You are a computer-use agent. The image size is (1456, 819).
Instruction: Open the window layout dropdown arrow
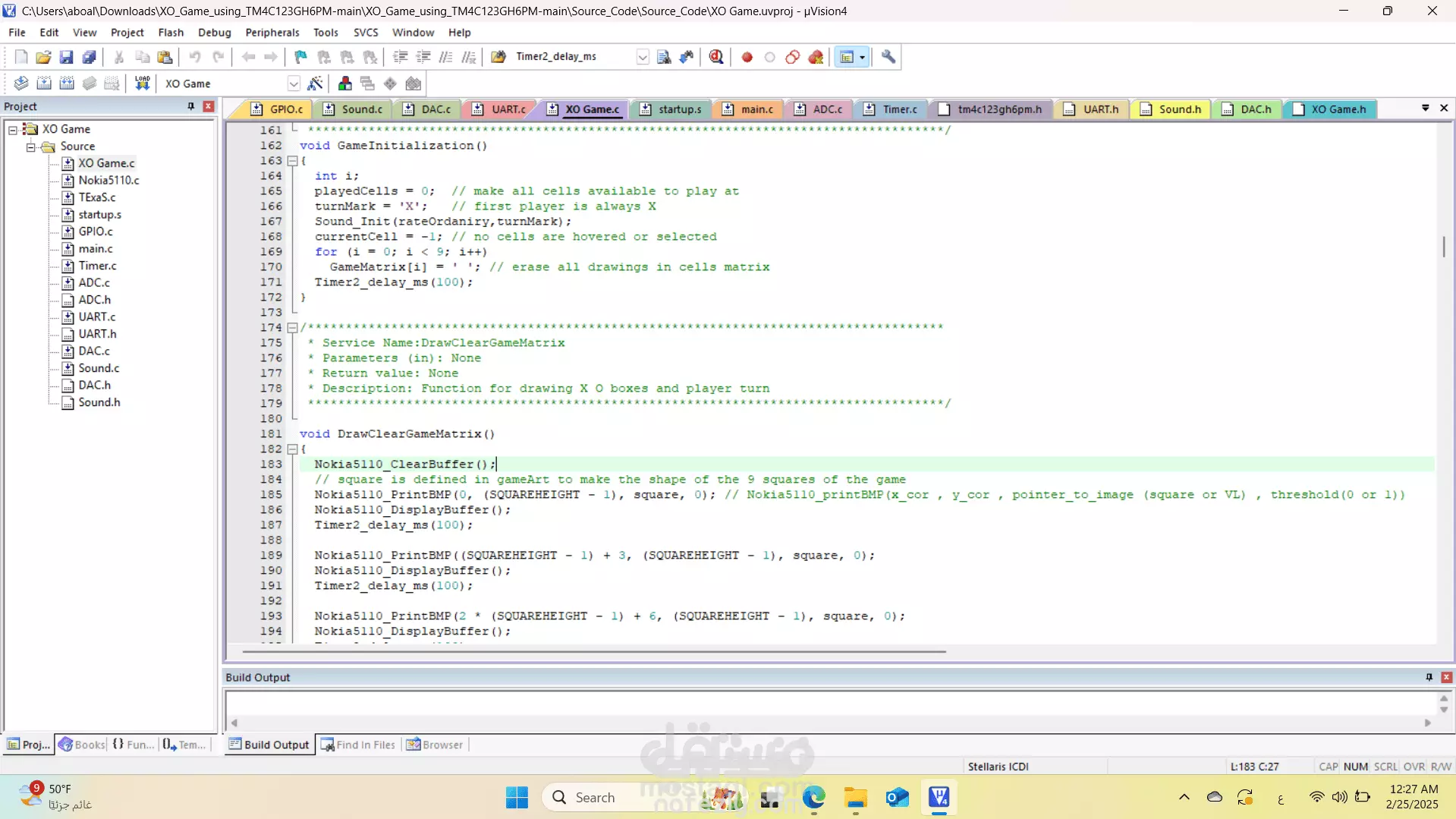click(863, 57)
